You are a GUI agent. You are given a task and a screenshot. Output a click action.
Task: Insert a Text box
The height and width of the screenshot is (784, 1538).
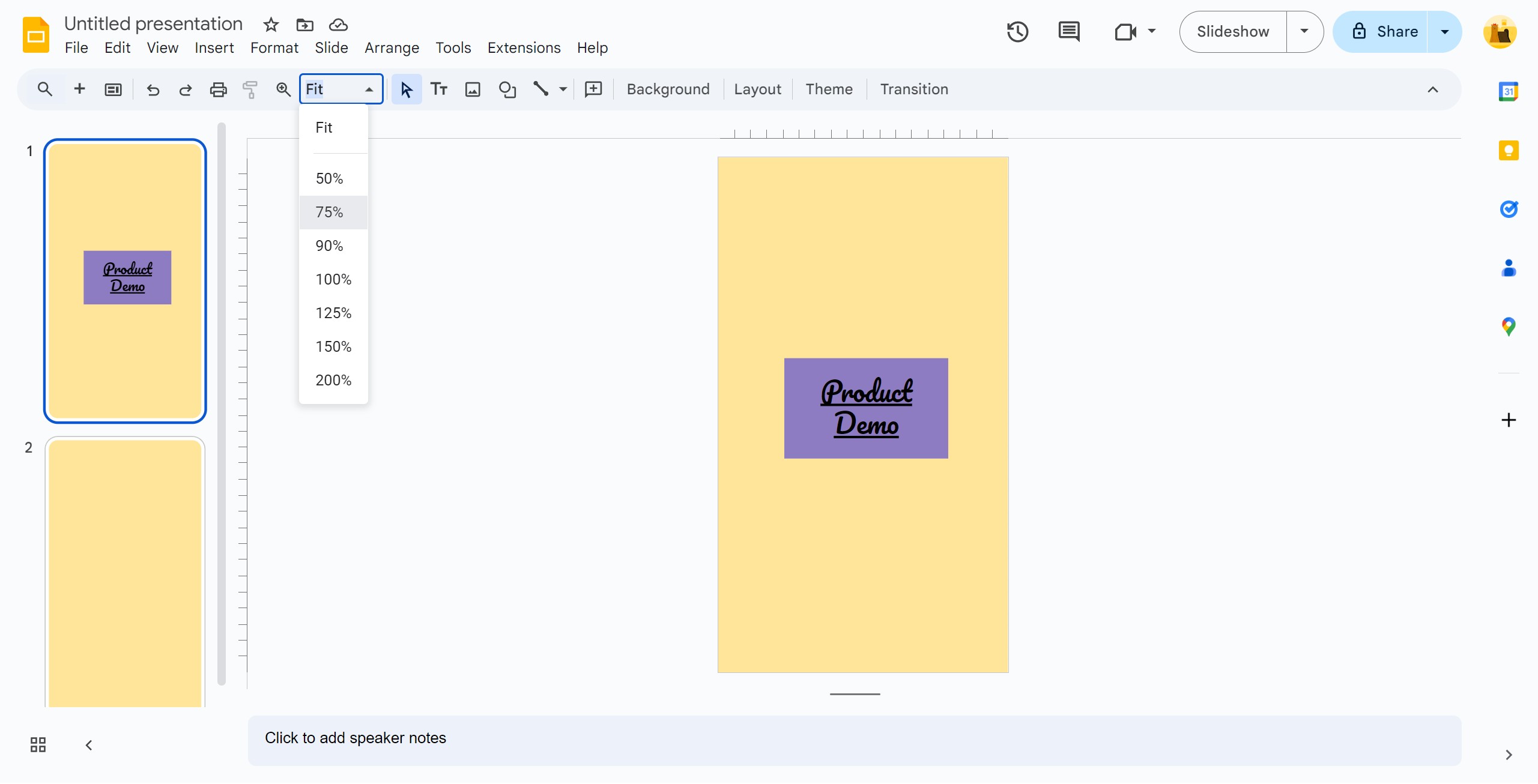(439, 89)
